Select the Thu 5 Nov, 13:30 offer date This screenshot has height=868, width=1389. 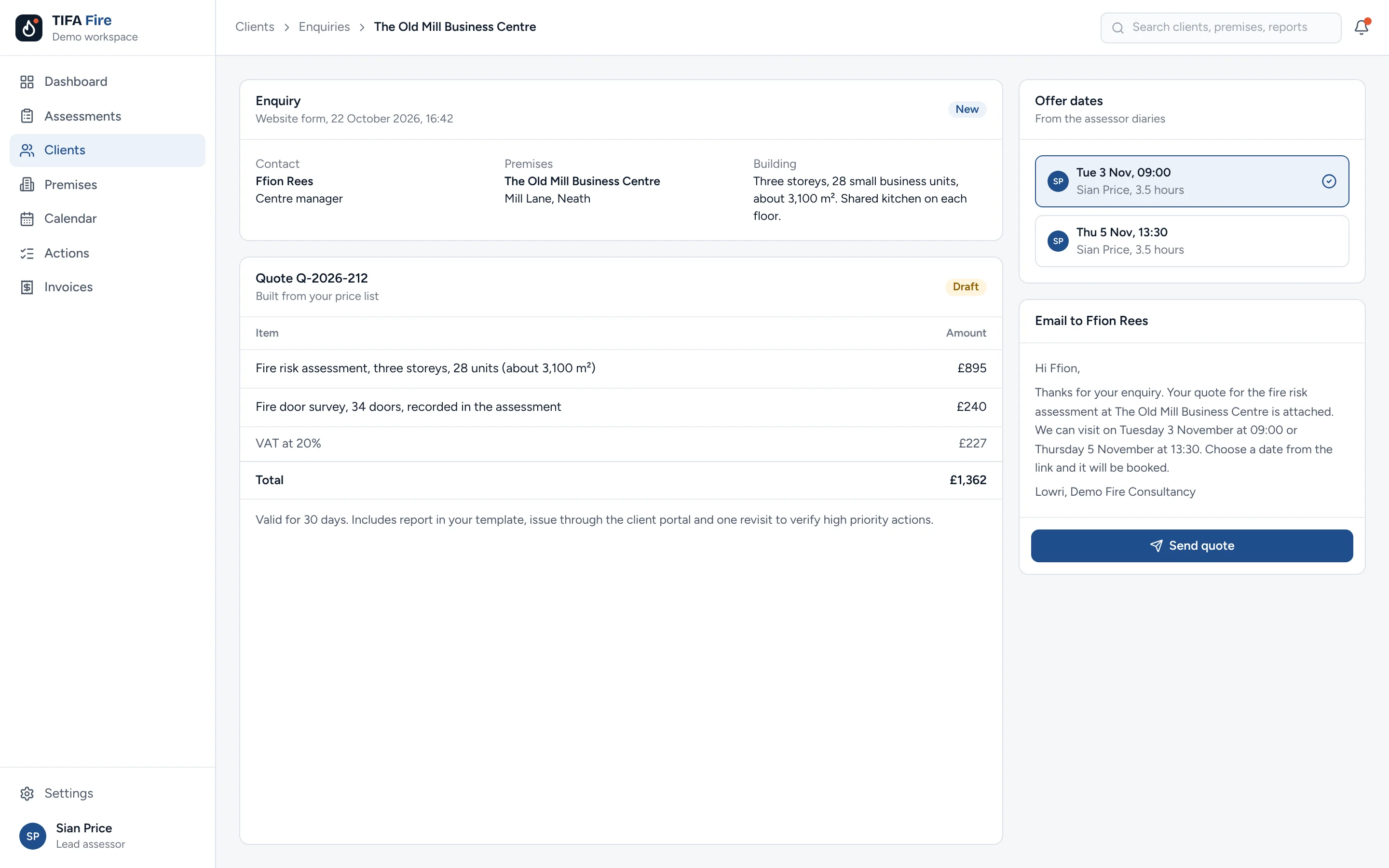click(x=1192, y=241)
